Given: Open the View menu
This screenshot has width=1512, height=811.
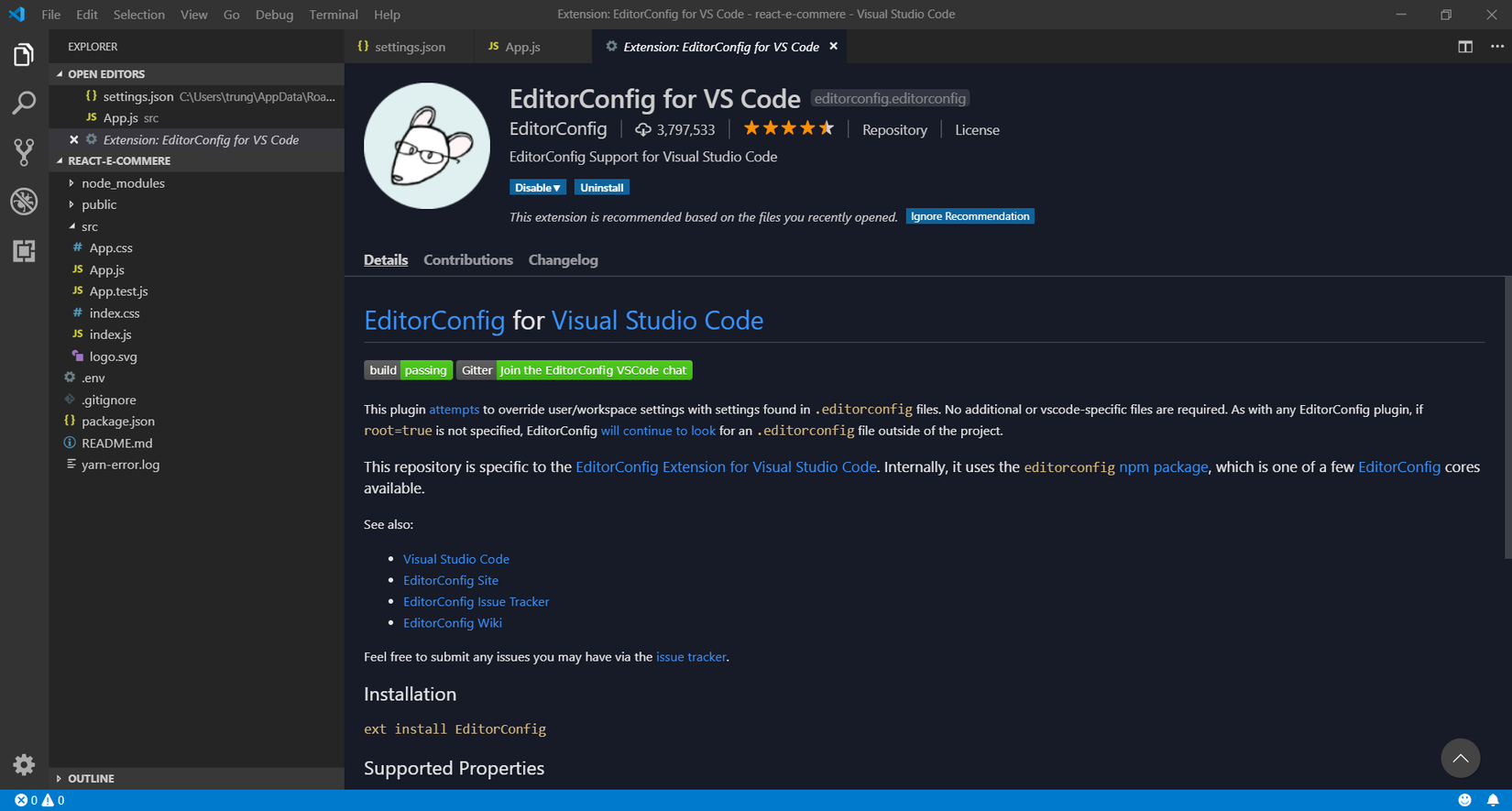Looking at the screenshot, I should [x=193, y=15].
